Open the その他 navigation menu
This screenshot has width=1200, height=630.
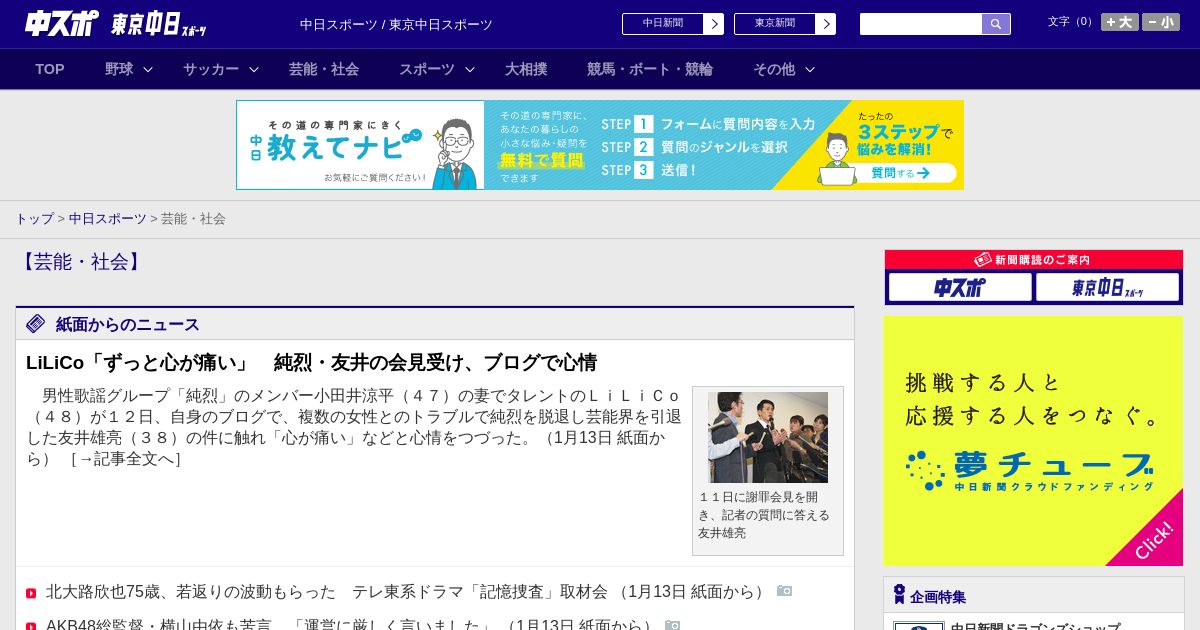click(x=774, y=69)
